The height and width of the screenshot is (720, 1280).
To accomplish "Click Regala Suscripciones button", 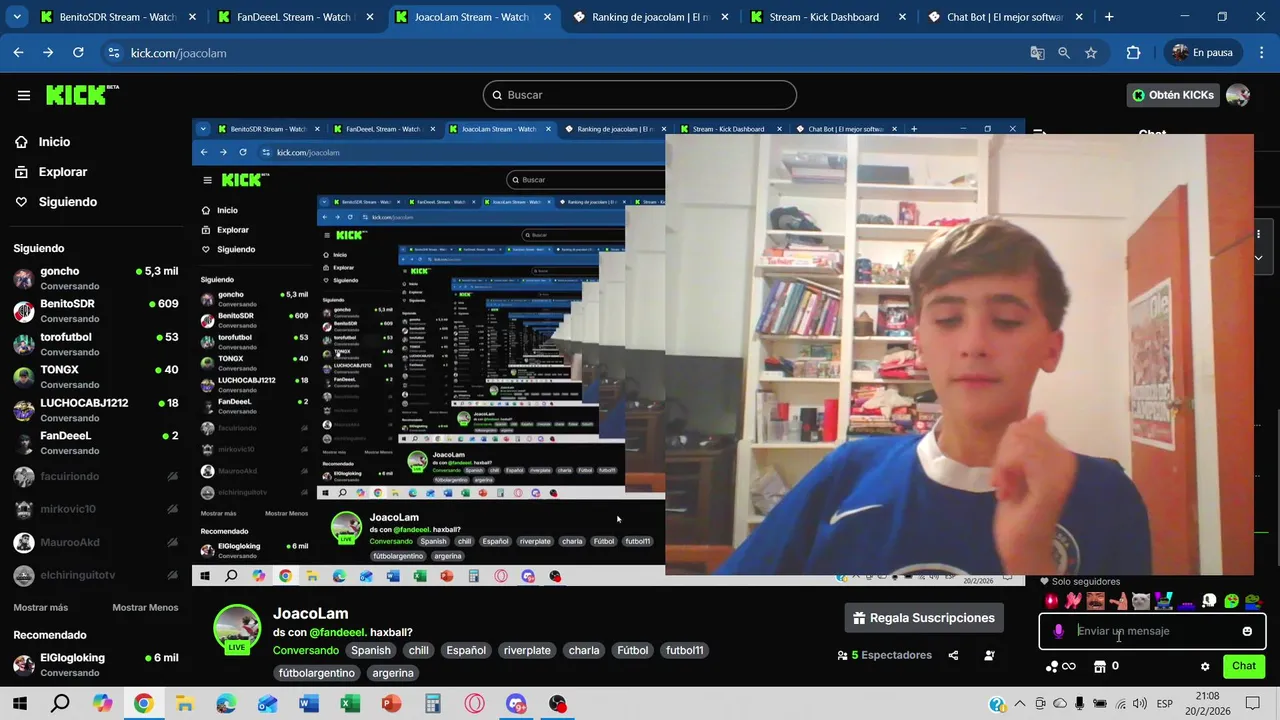I will (923, 618).
